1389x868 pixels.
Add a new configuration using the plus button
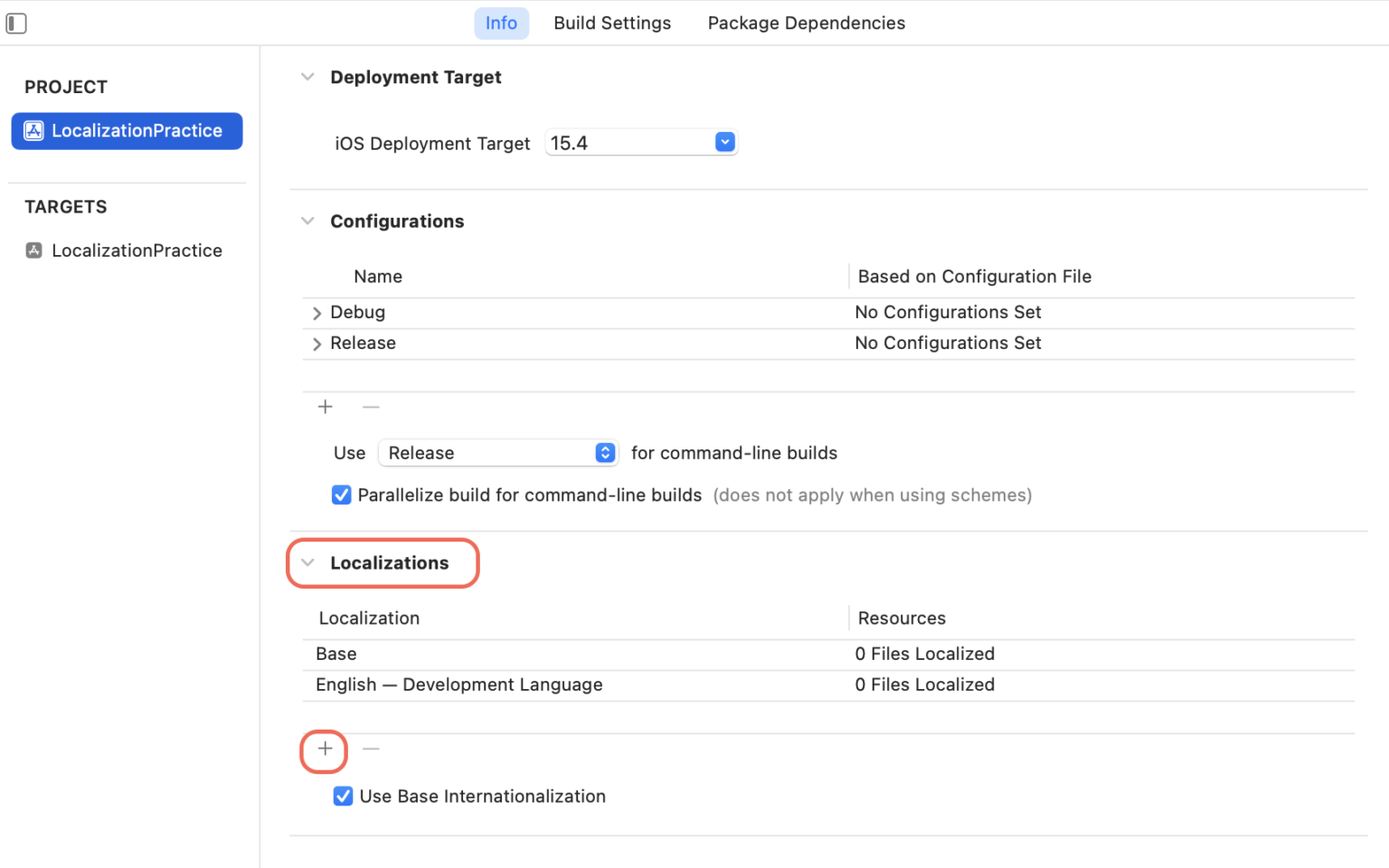point(325,407)
